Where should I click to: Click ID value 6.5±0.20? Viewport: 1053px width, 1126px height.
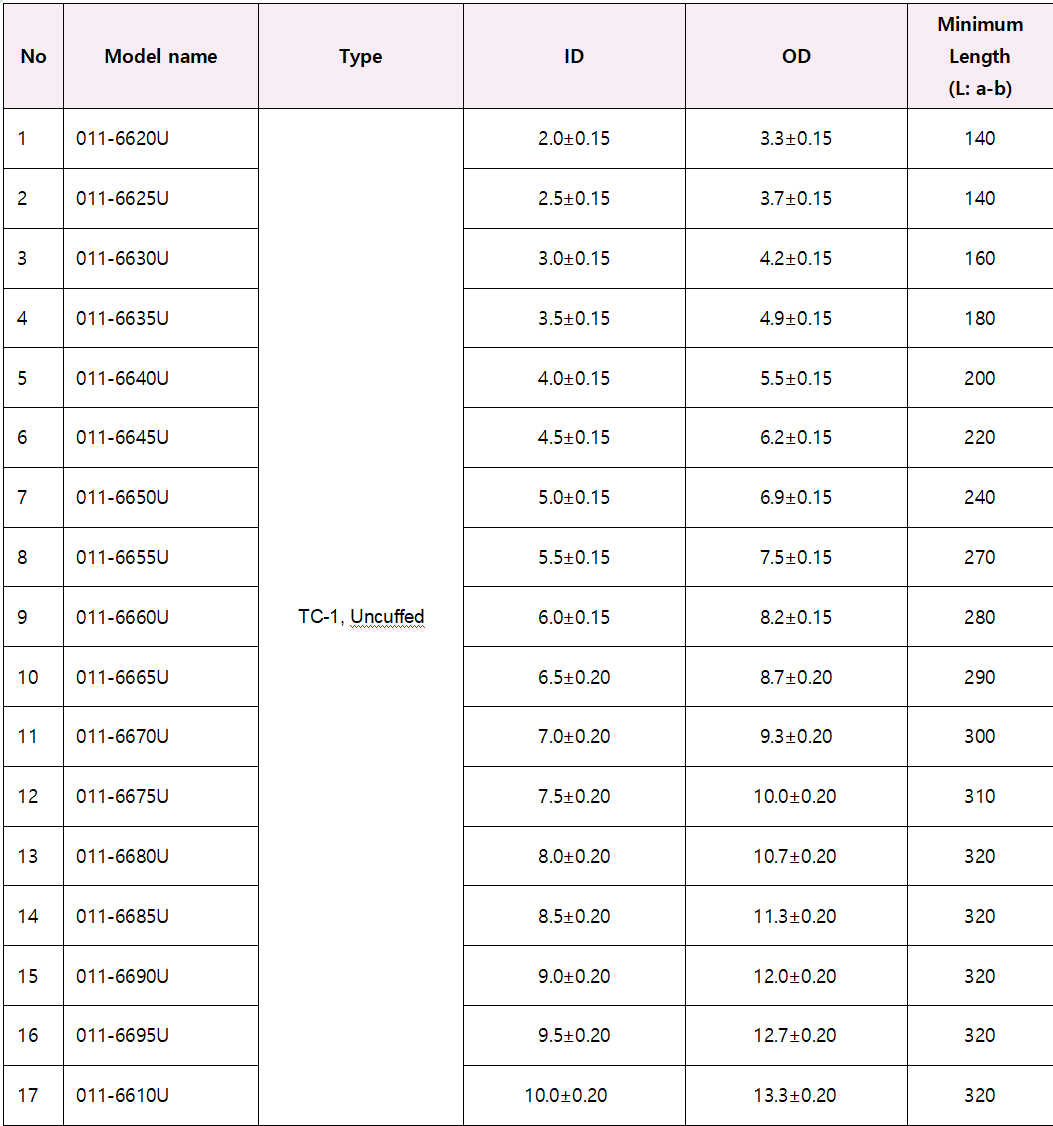click(x=574, y=677)
